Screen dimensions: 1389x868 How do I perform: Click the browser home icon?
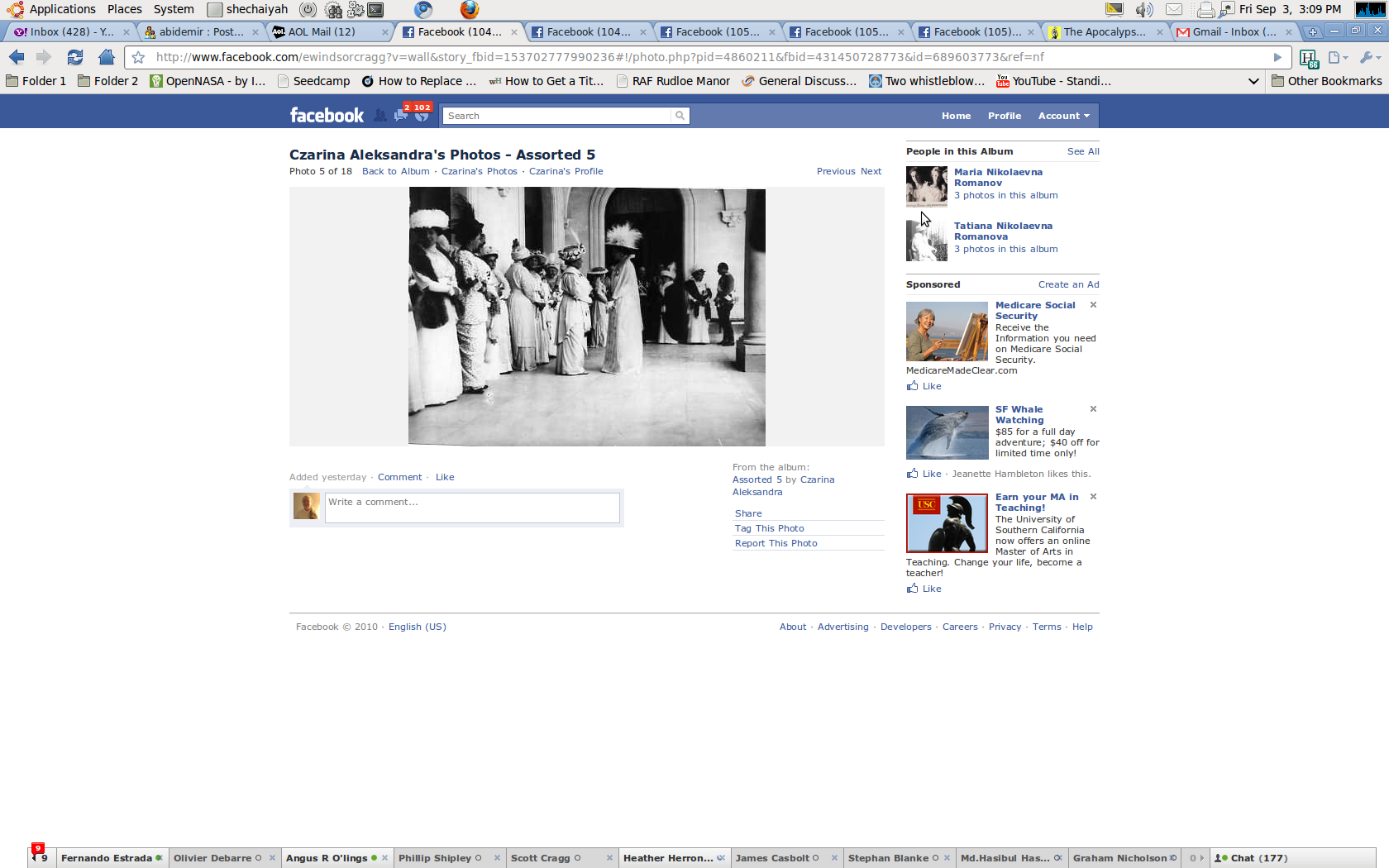[x=106, y=57]
